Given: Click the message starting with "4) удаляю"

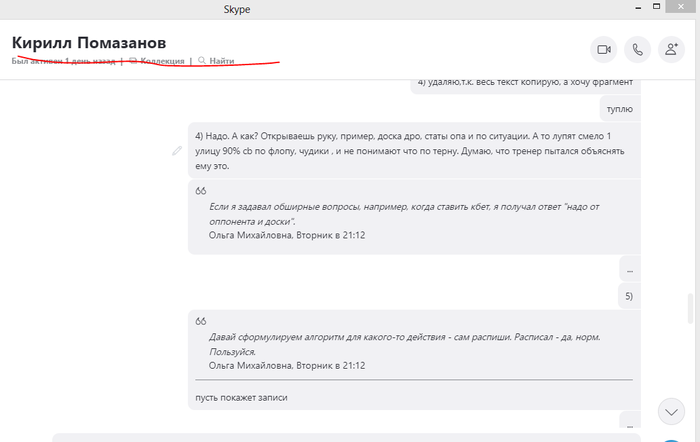Looking at the screenshot, I should pyautogui.click(x=525, y=82).
